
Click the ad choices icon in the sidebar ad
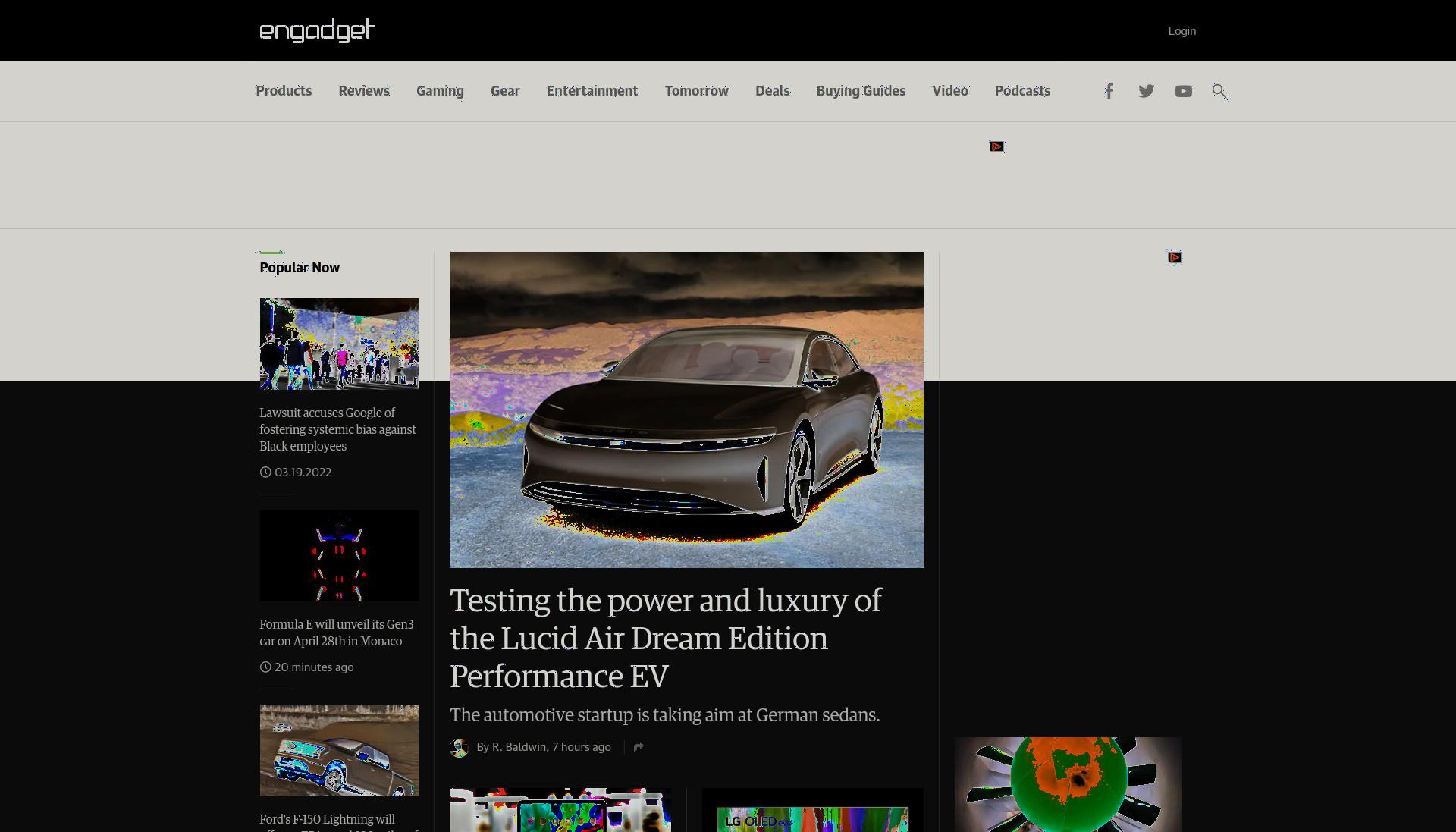click(x=1175, y=257)
